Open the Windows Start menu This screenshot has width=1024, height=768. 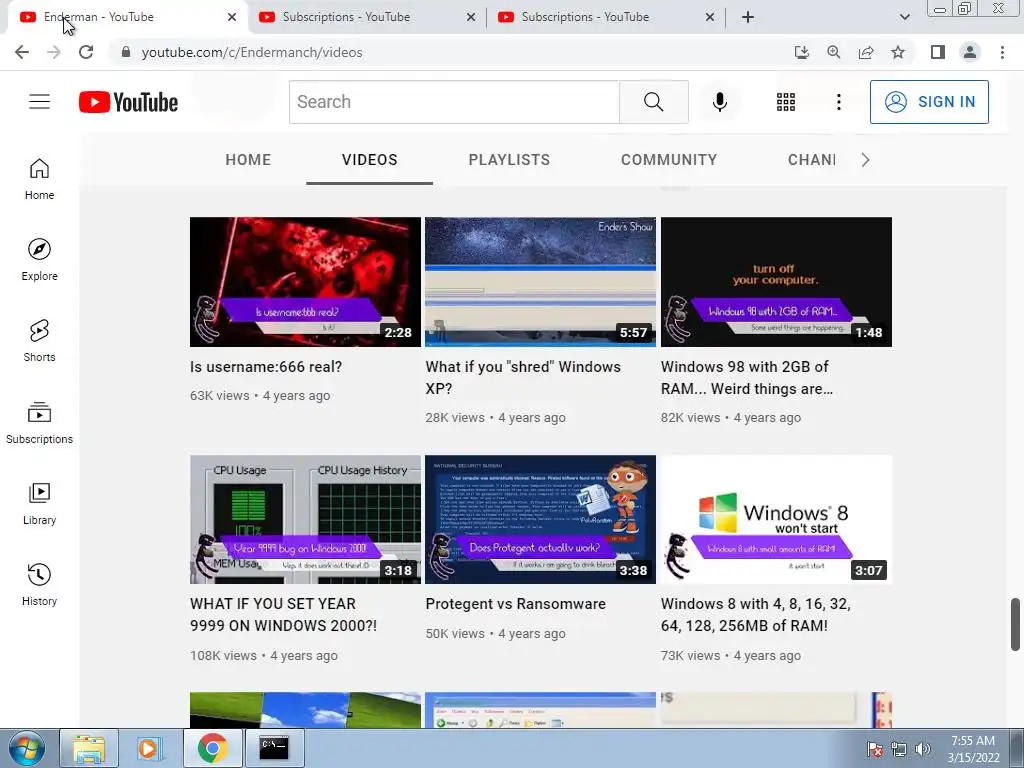[x=26, y=748]
